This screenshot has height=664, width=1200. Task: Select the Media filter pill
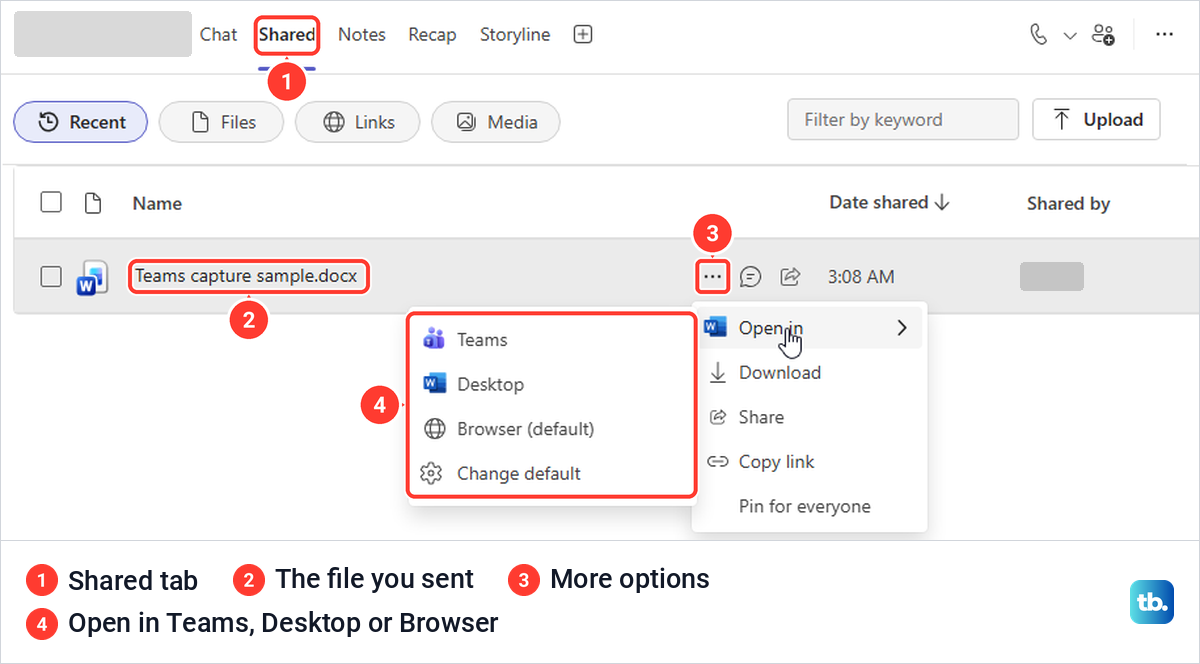click(495, 122)
